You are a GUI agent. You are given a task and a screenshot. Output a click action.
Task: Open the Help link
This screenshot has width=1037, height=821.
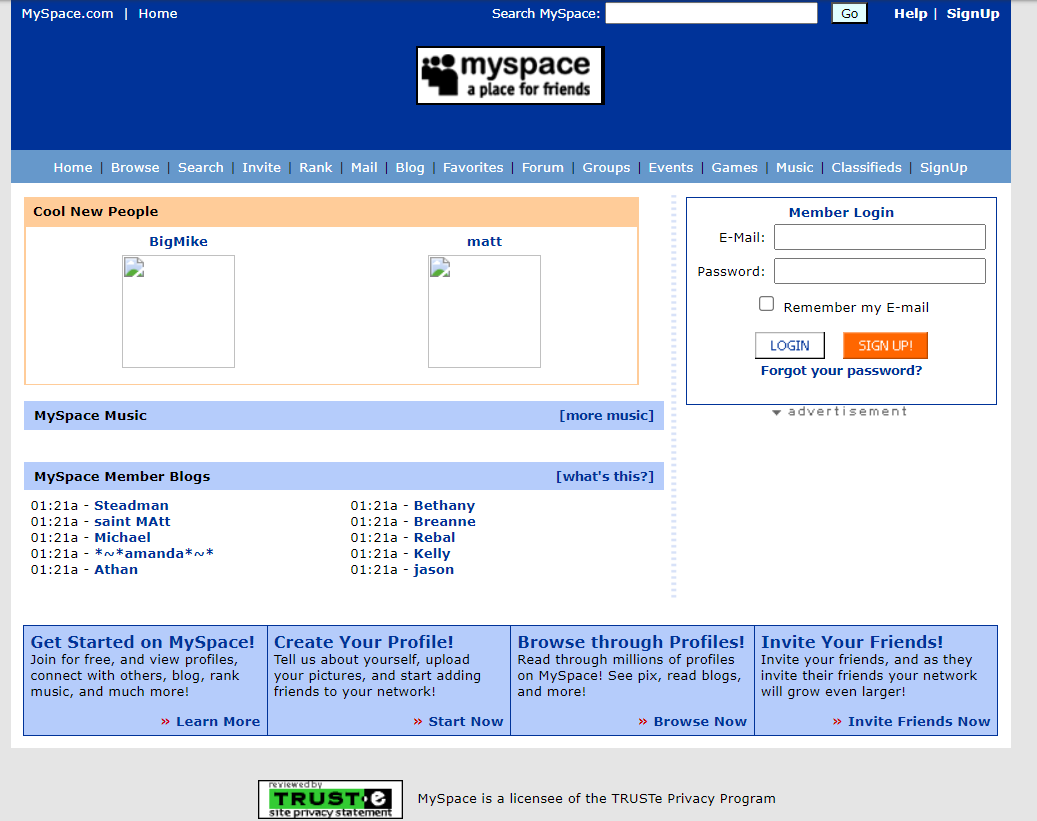(911, 14)
